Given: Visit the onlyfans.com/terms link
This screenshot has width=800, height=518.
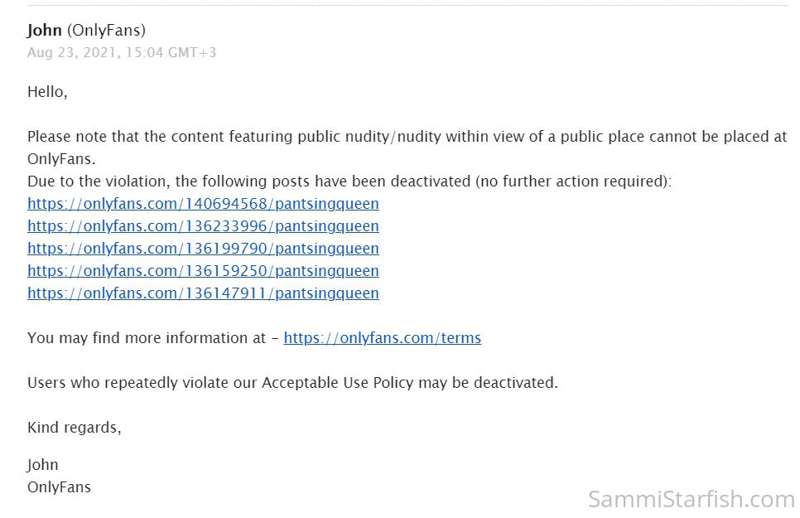Looking at the screenshot, I should [382, 338].
